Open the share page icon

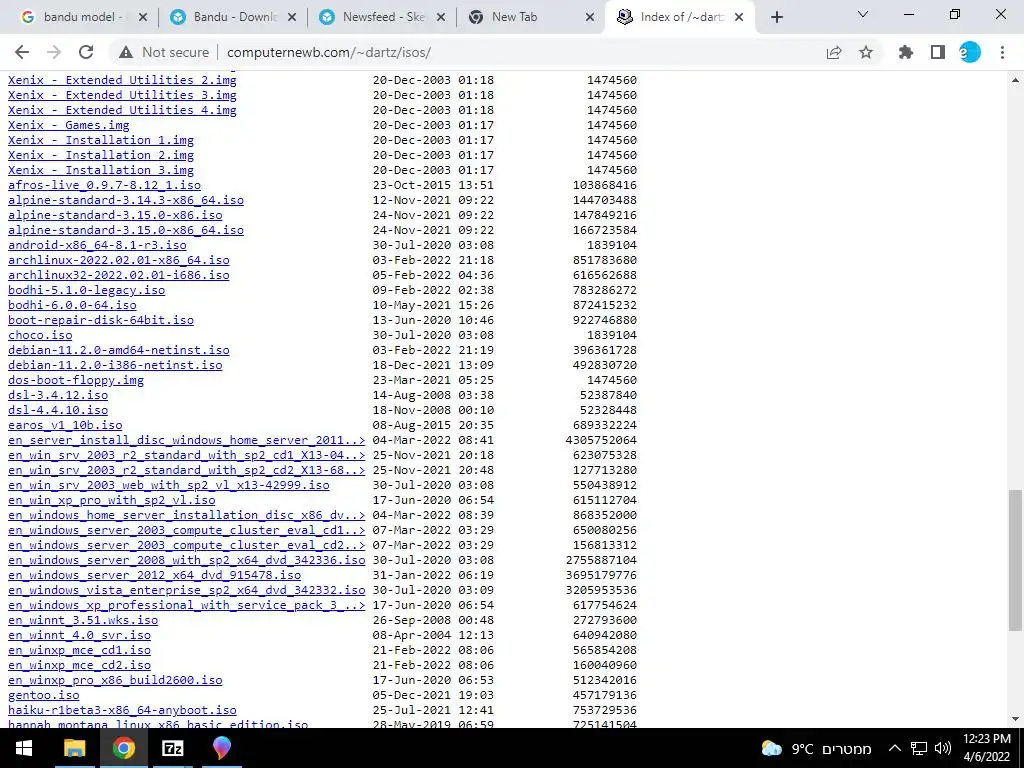point(834,52)
